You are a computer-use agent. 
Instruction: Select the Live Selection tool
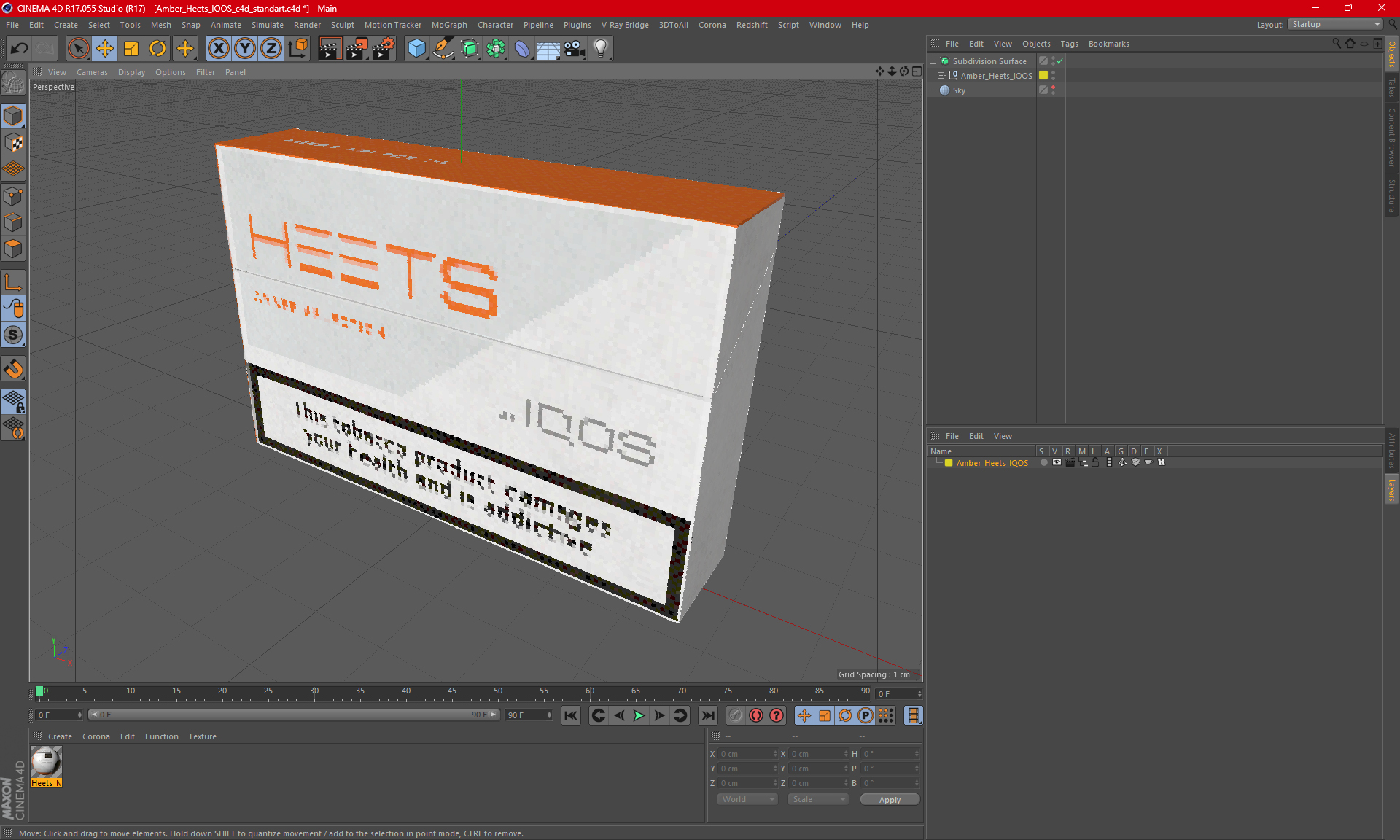78,49
